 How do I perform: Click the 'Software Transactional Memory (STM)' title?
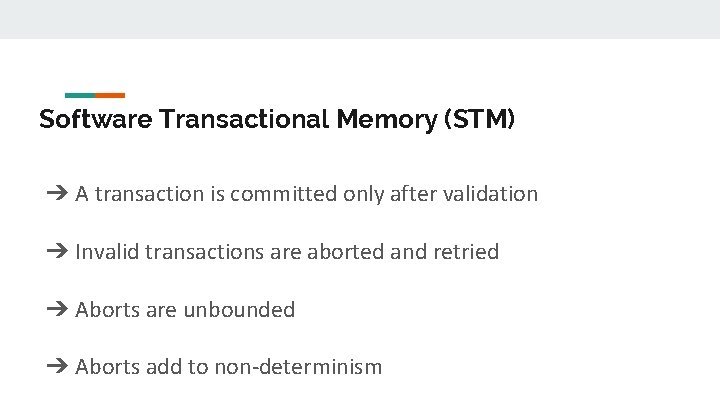point(277,119)
